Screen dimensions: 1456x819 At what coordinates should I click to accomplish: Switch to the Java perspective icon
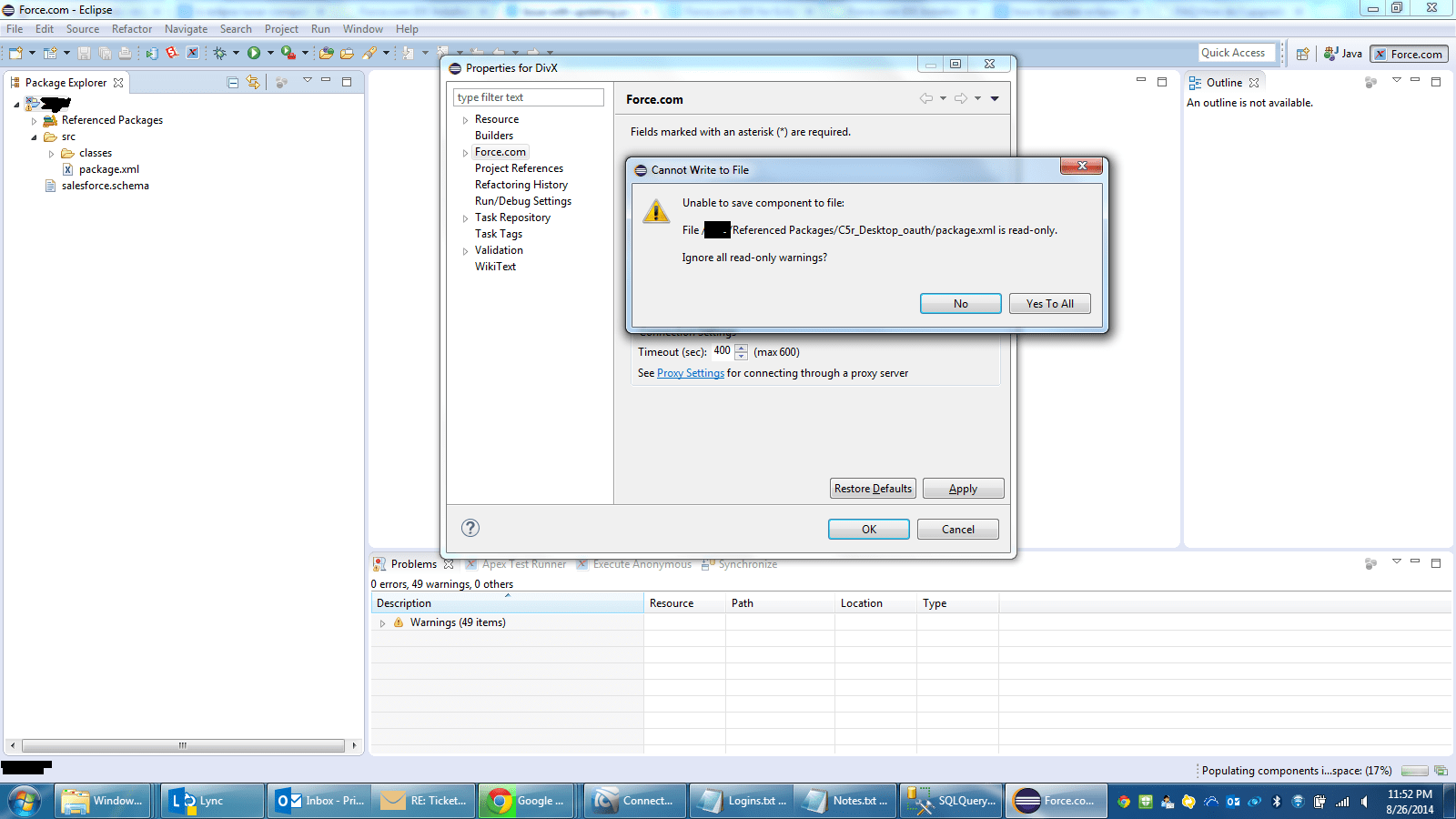click(x=1342, y=53)
